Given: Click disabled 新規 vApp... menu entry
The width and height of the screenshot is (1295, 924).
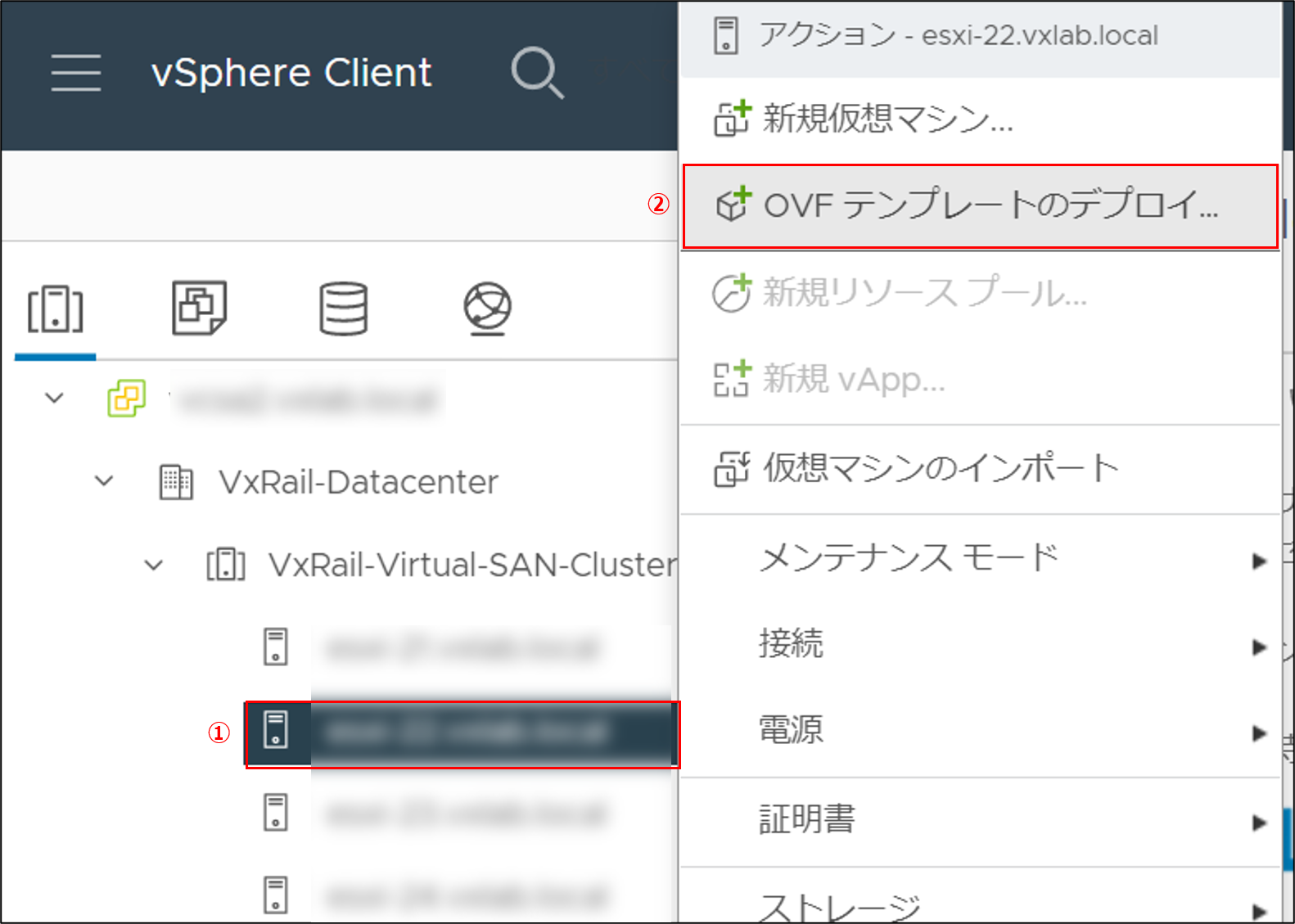Looking at the screenshot, I should (x=981, y=380).
